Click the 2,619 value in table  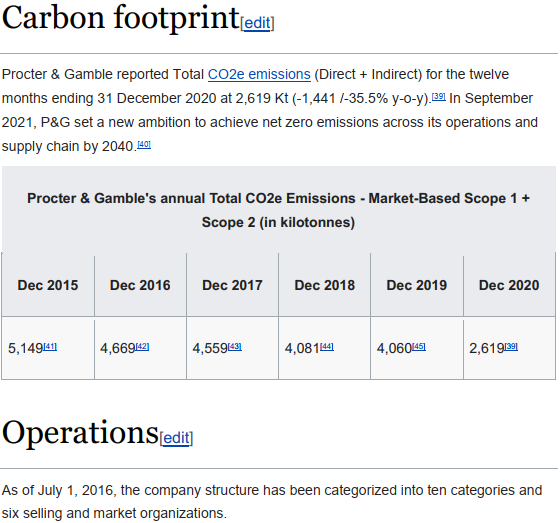(486, 348)
